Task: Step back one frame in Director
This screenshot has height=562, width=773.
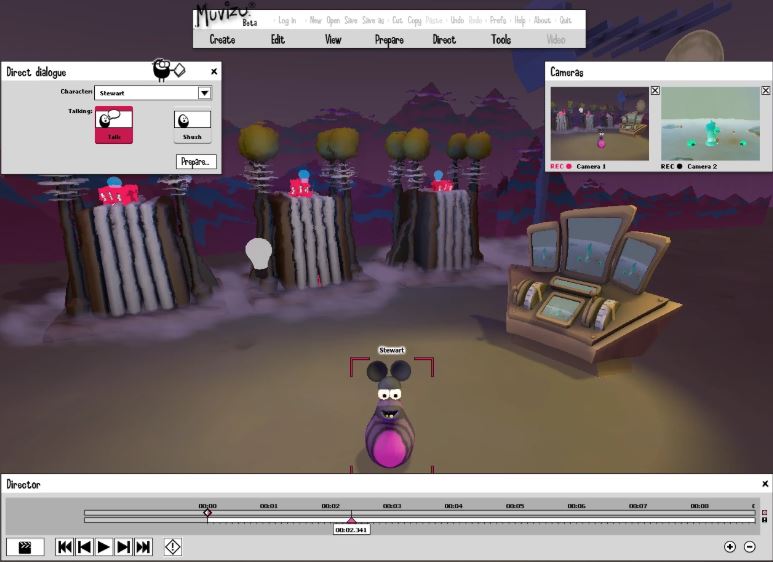Action: point(84,547)
